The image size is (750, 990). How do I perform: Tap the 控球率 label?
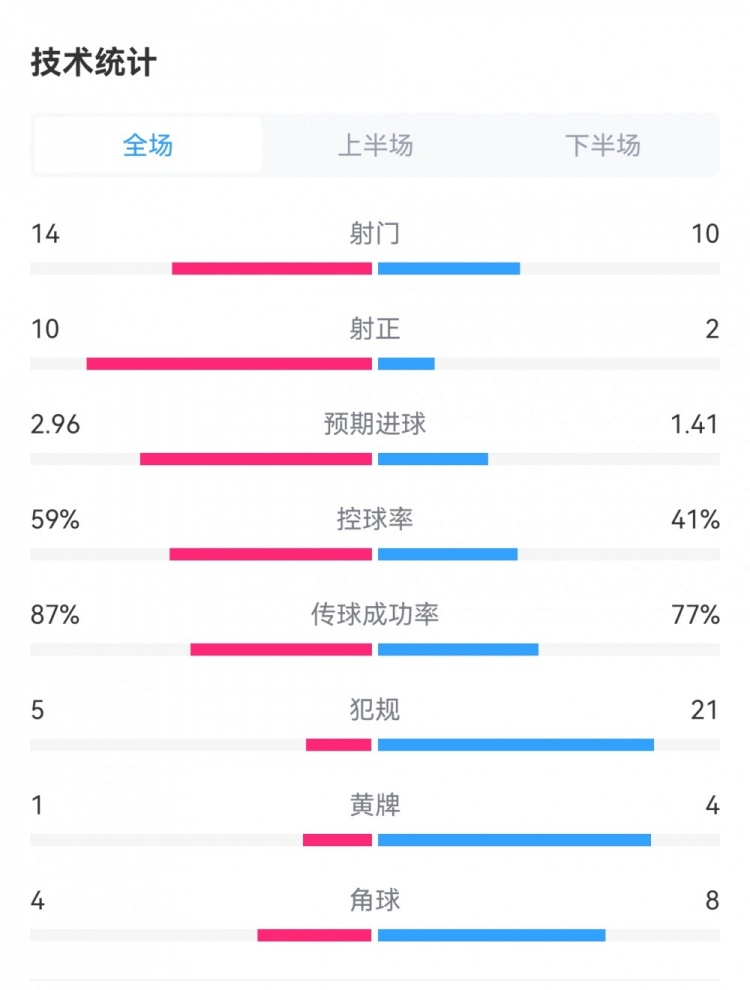(375, 519)
